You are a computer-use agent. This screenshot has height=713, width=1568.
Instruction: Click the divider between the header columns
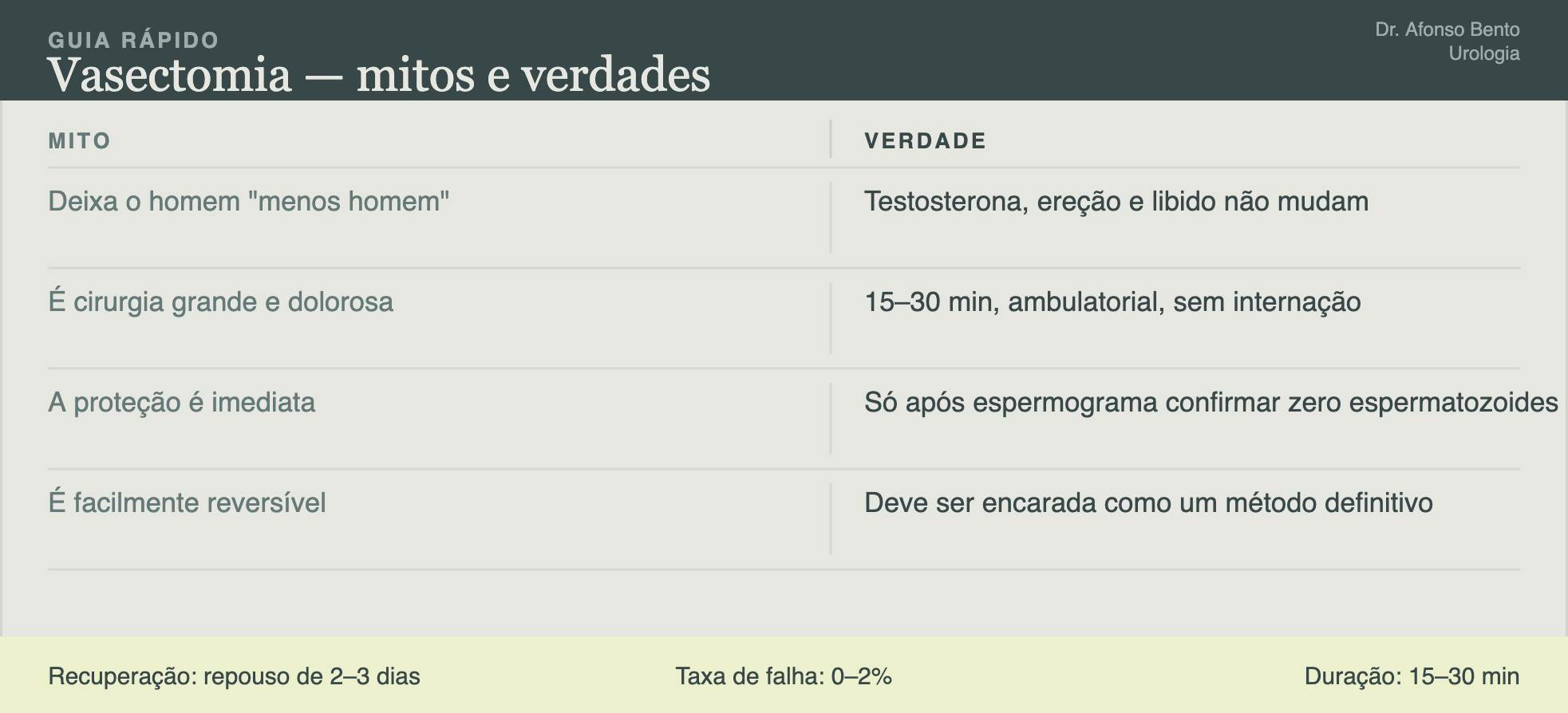tap(831, 139)
